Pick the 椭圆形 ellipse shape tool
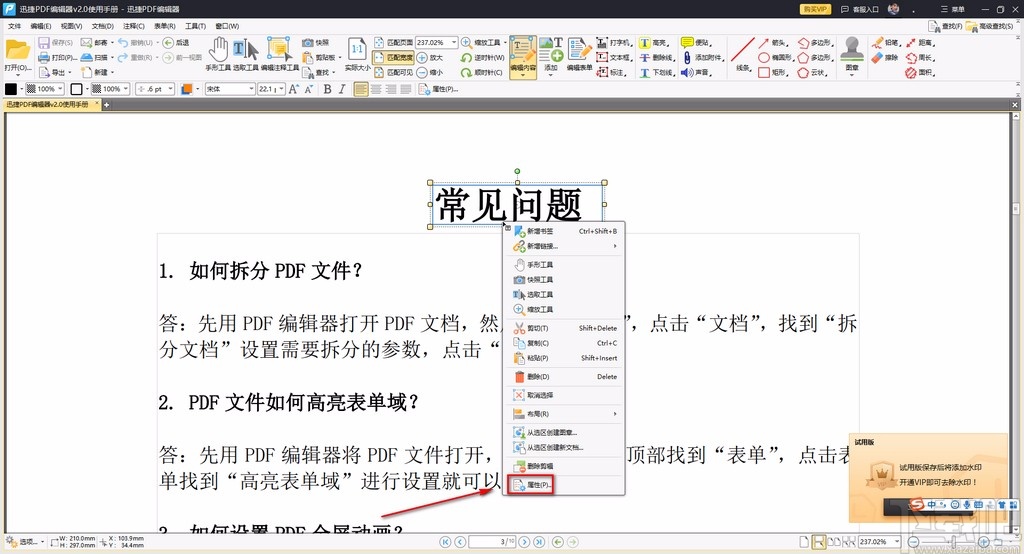 [x=775, y=57]
